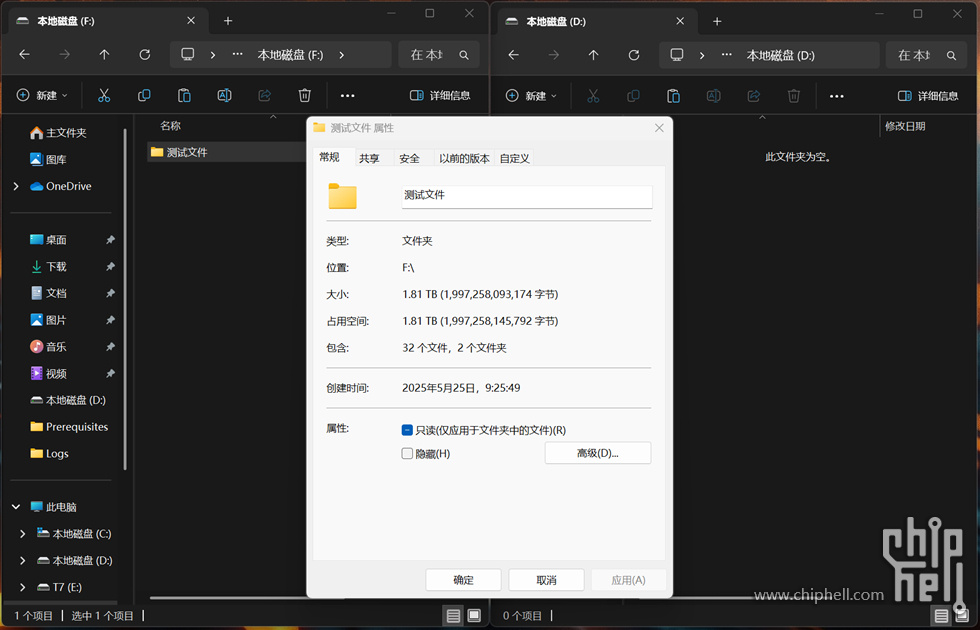
Task: Switch D: window to details list view icon
Action: click(941, 616)
